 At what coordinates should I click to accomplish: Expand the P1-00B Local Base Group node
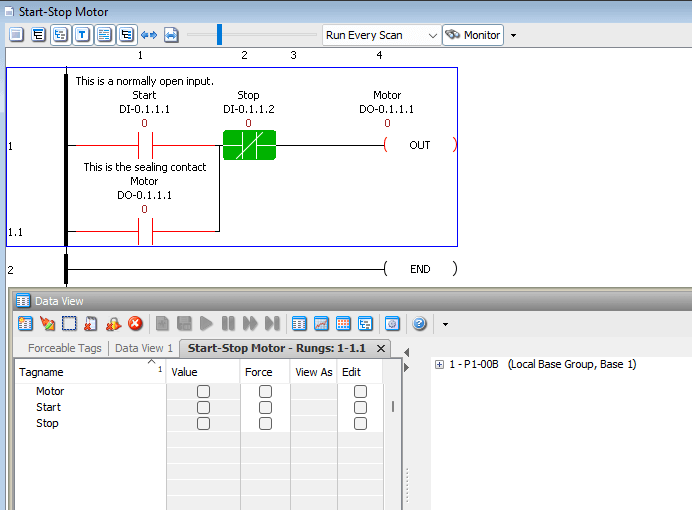coord(439,364)
